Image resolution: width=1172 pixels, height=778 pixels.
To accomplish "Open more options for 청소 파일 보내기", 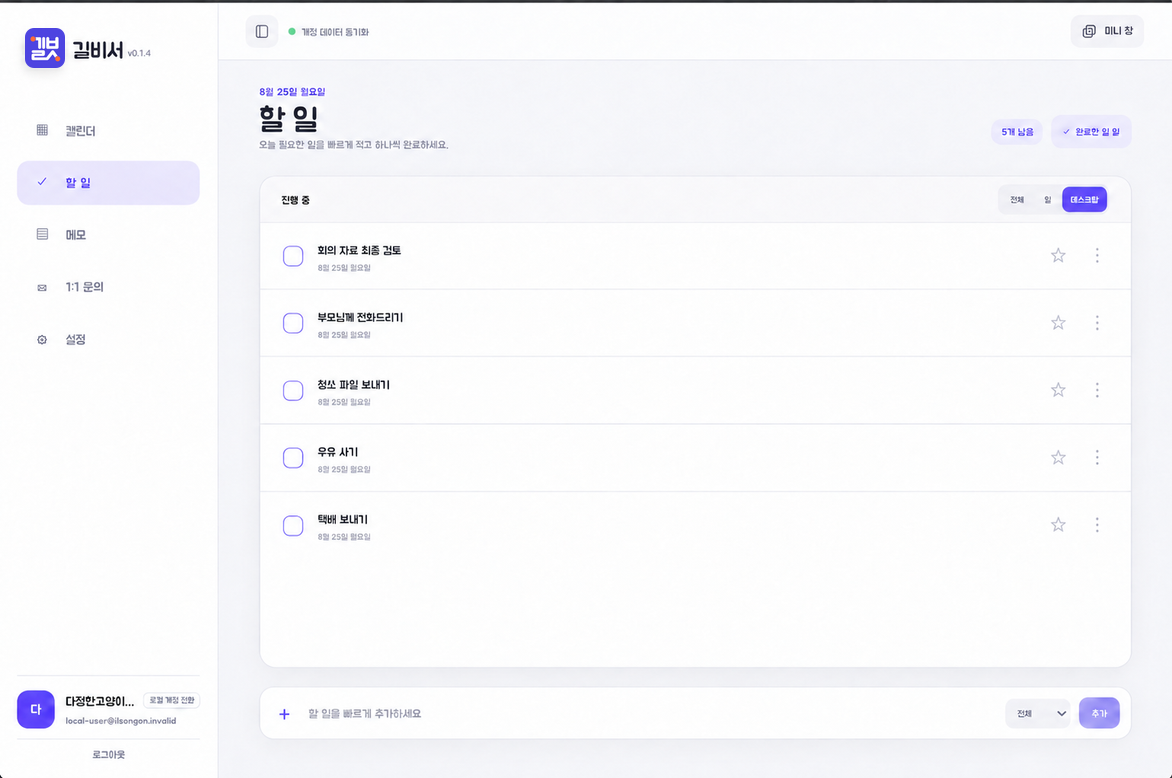I will [x=1097, y=390].
